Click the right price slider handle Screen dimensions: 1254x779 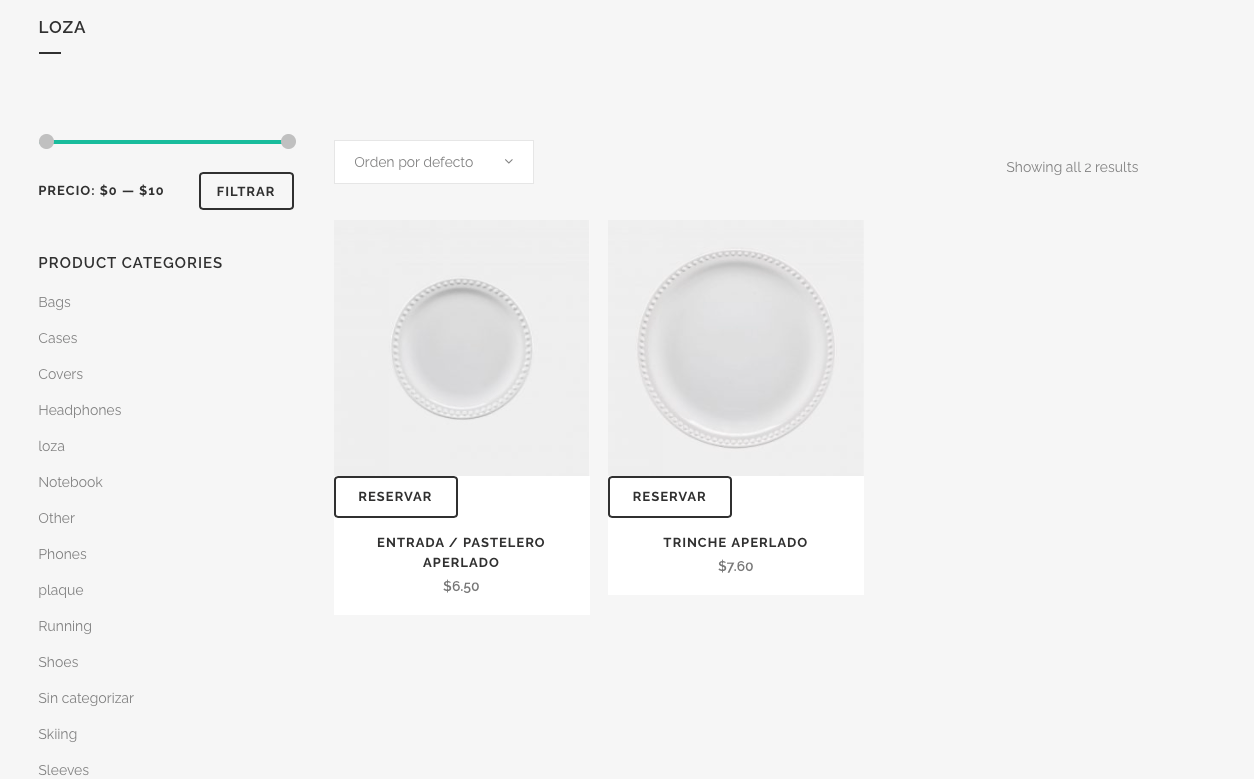(288, 142)
